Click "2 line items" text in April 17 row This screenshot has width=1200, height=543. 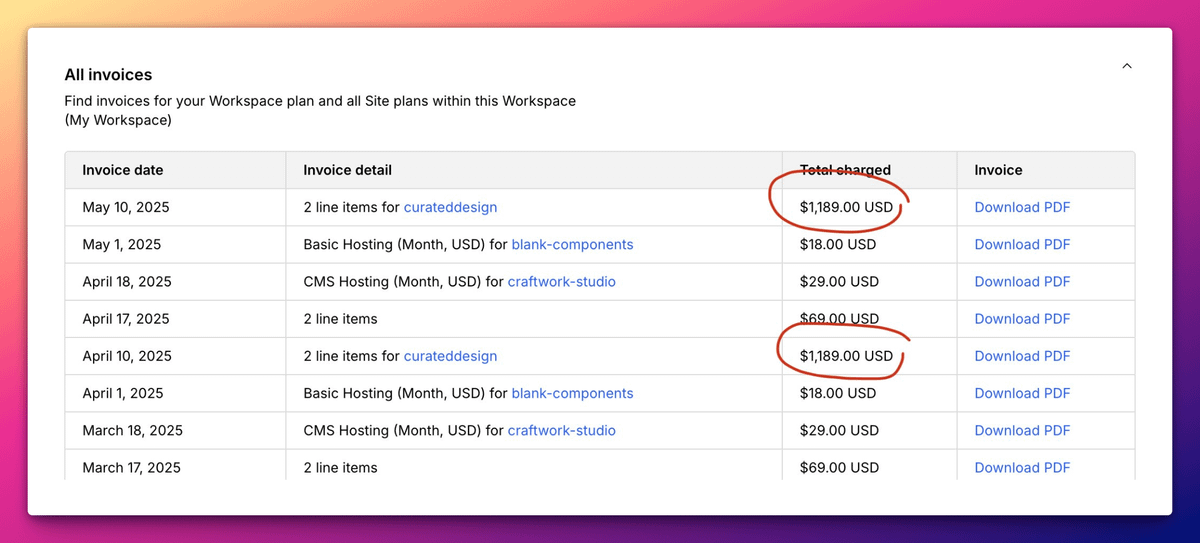[340, 318]
